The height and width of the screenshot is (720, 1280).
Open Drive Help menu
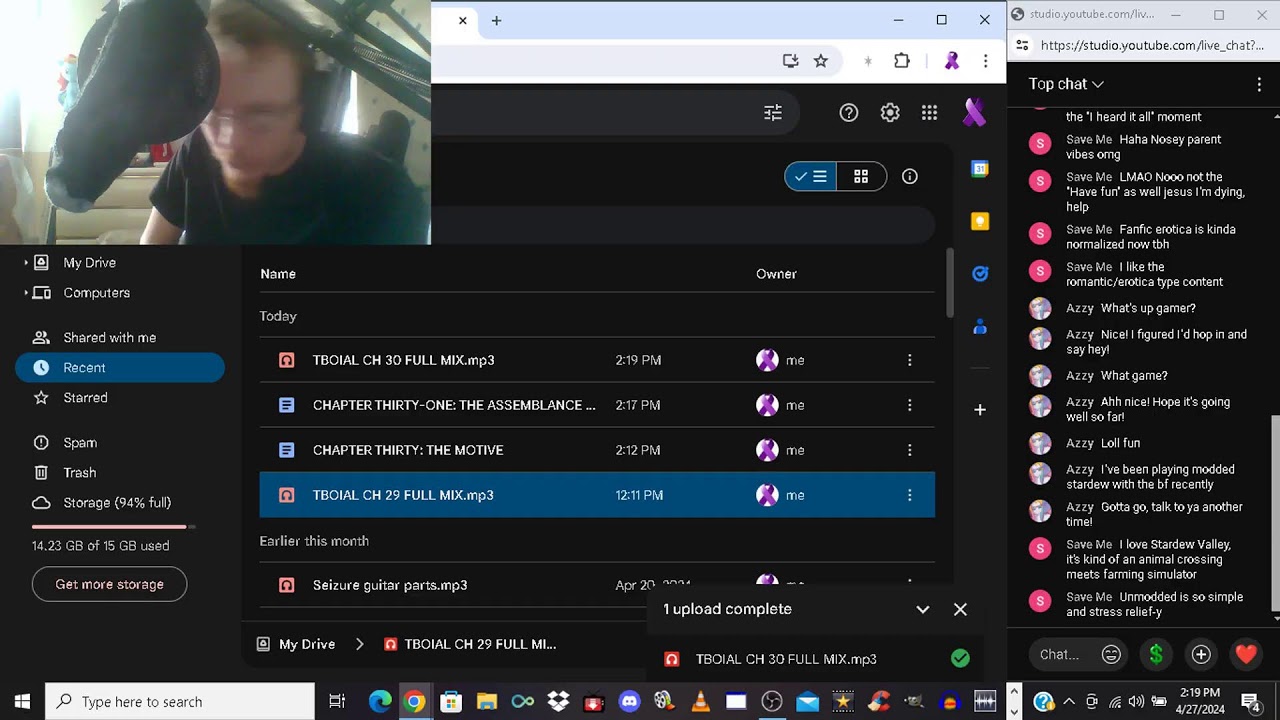(849, 113)
